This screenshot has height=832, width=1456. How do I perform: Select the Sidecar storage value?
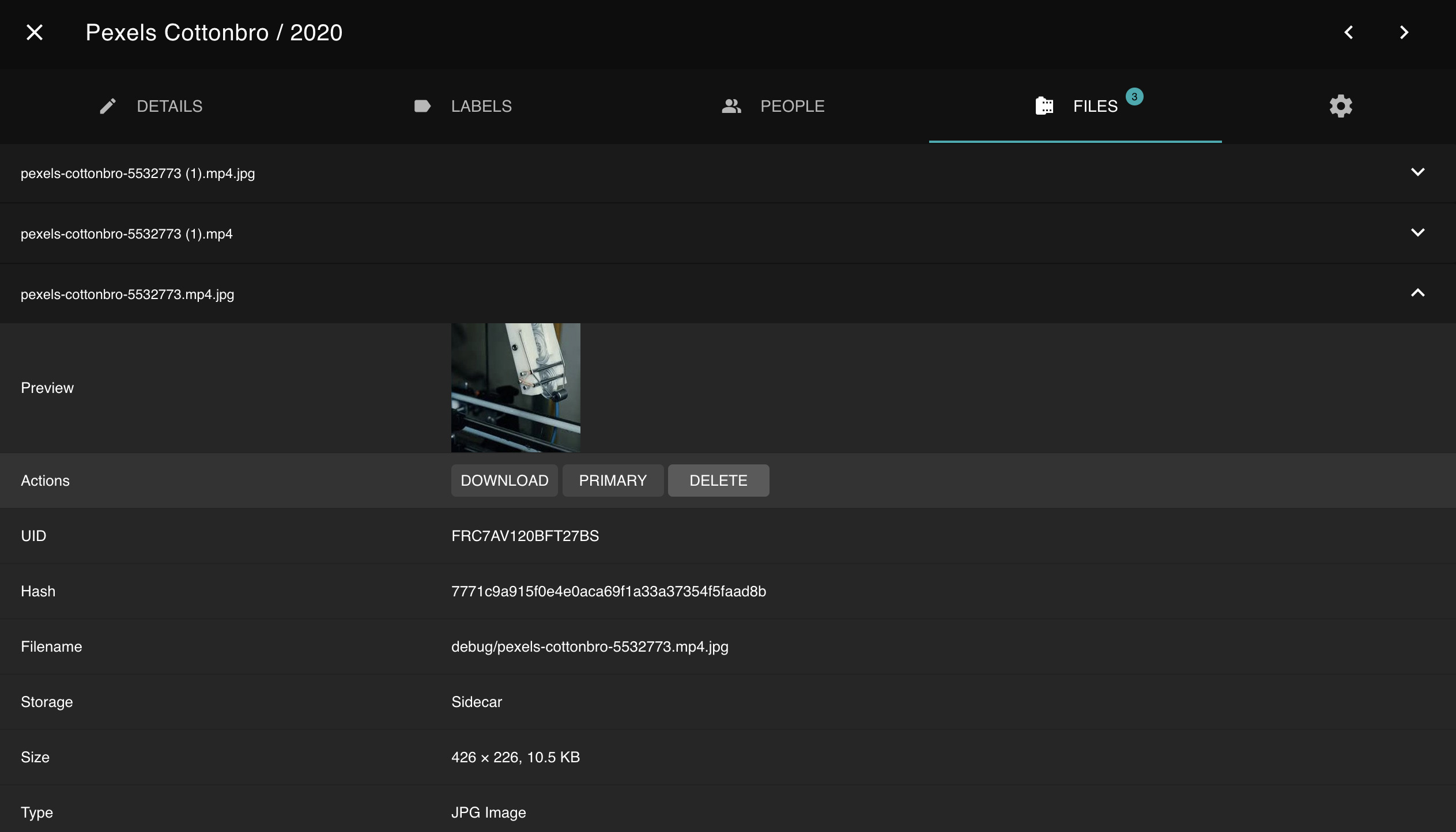476,702
